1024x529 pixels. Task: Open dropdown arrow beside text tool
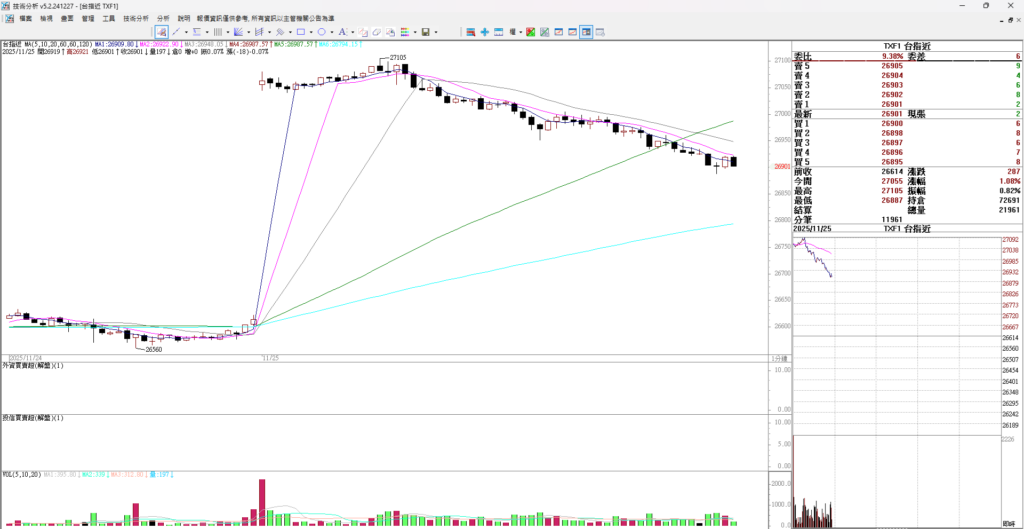352,32
